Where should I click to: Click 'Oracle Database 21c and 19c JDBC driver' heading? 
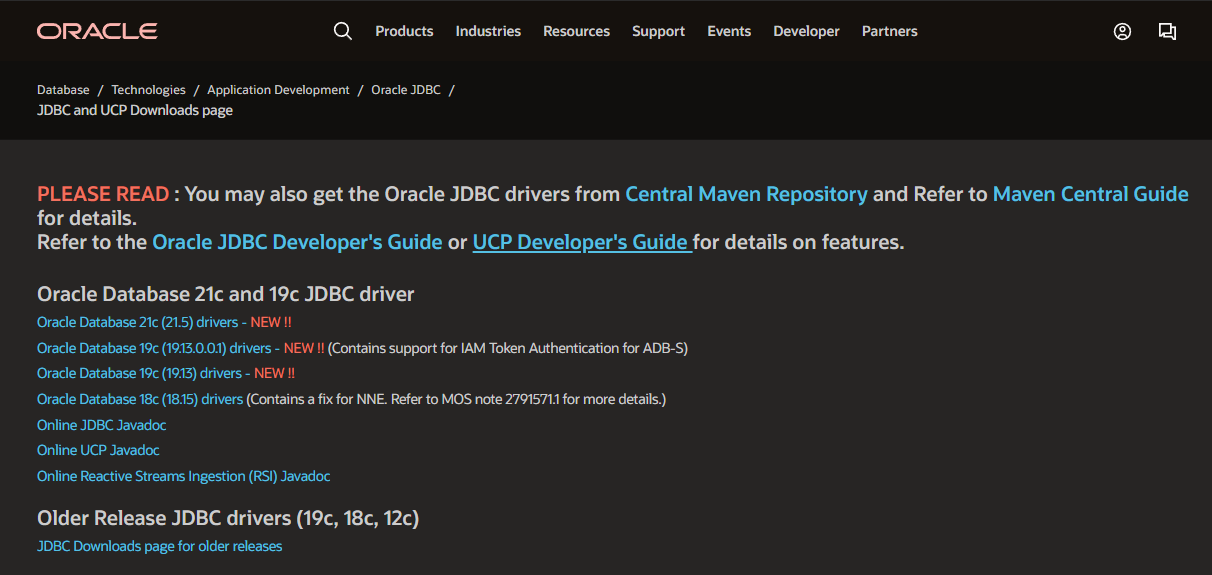click(x=226, y=294)
